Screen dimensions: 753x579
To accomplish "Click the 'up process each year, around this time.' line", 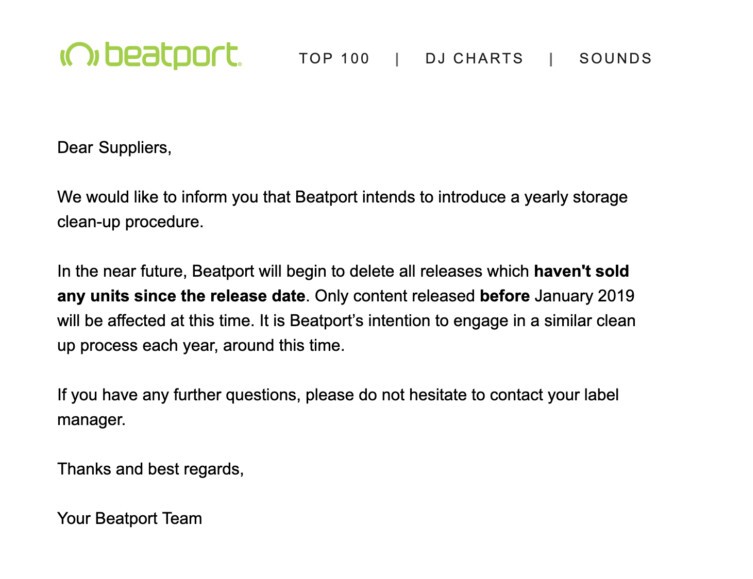I will (201, 346).
